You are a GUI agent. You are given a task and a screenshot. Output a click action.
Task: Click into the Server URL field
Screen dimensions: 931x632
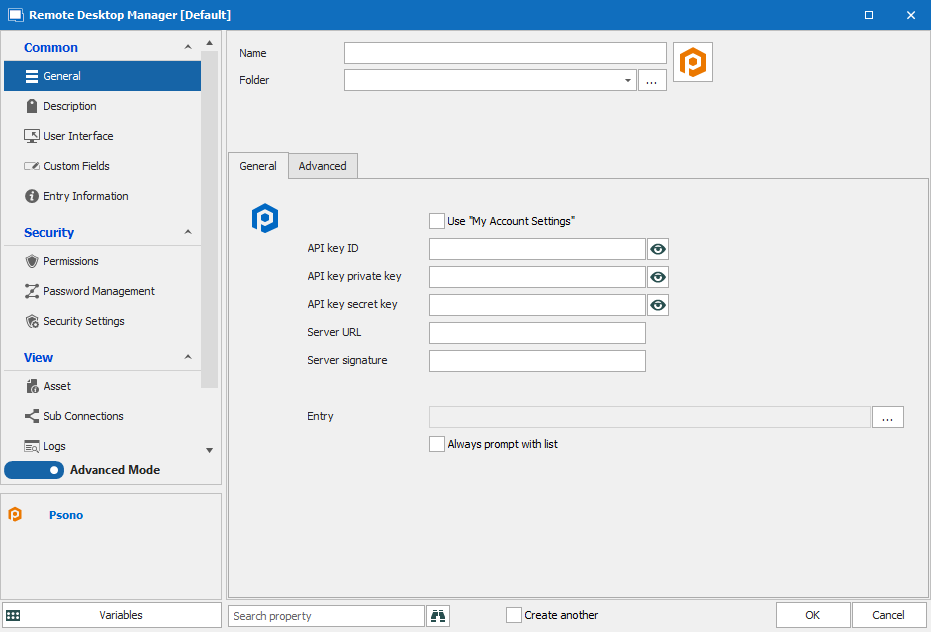537,333
